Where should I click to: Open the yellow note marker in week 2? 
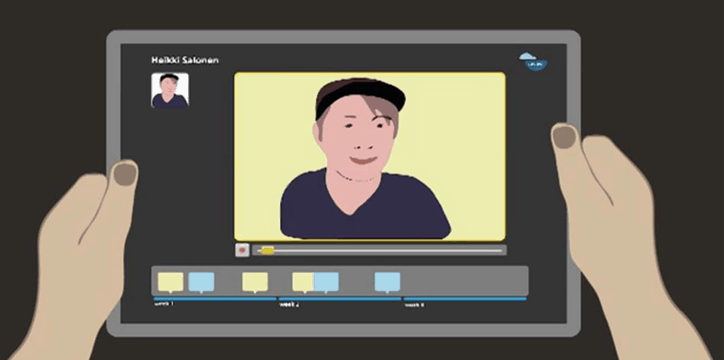point(303,282)
